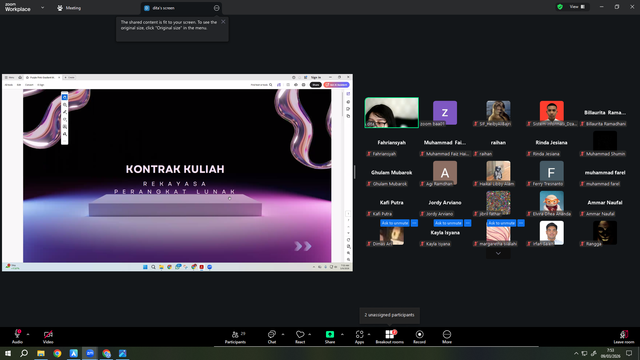Select Agi Ramdhan's A avatar tile
Screen dimensions: 640x360
[445, 173]
